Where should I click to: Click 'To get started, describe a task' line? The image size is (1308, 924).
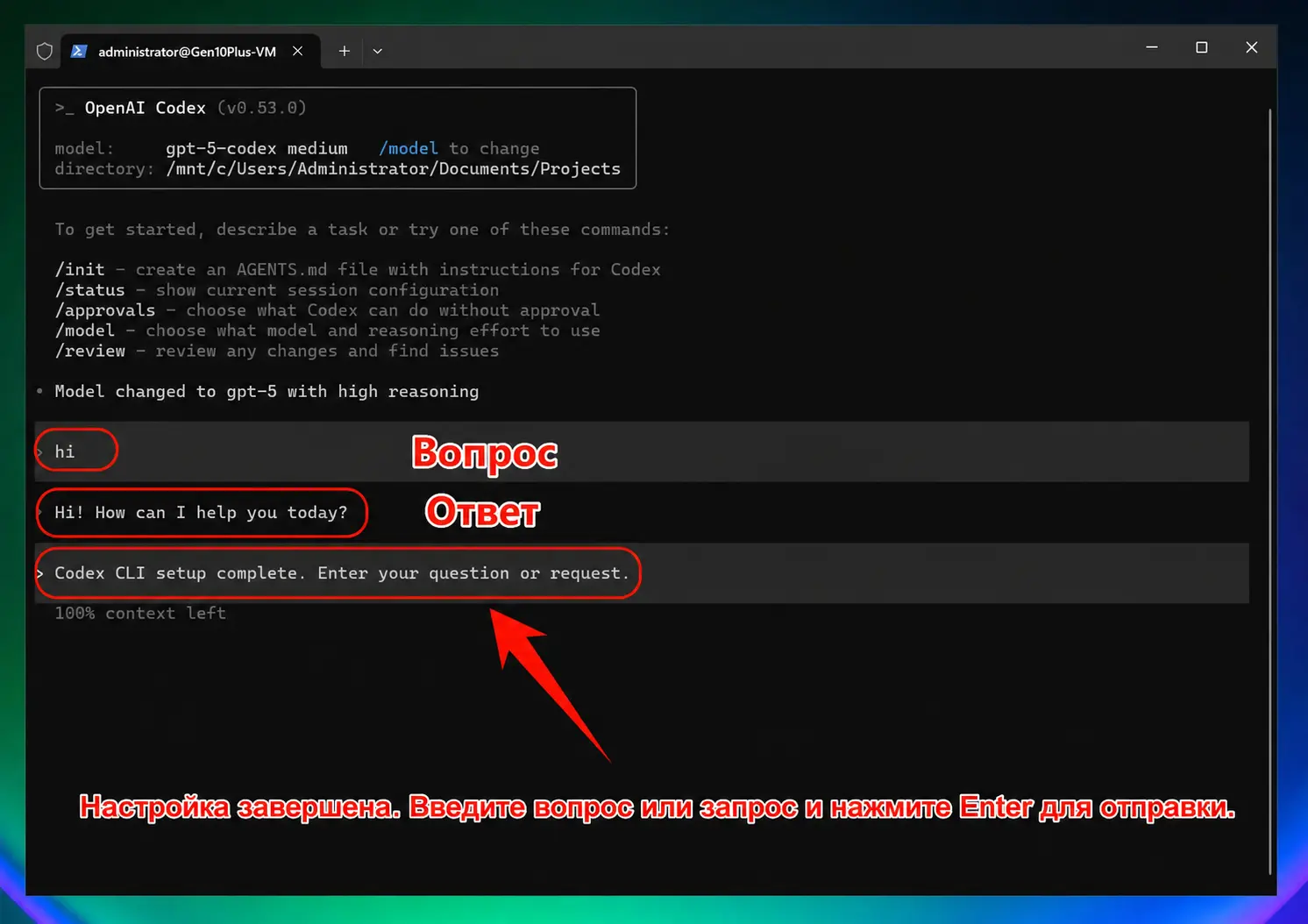click(362, 229)
